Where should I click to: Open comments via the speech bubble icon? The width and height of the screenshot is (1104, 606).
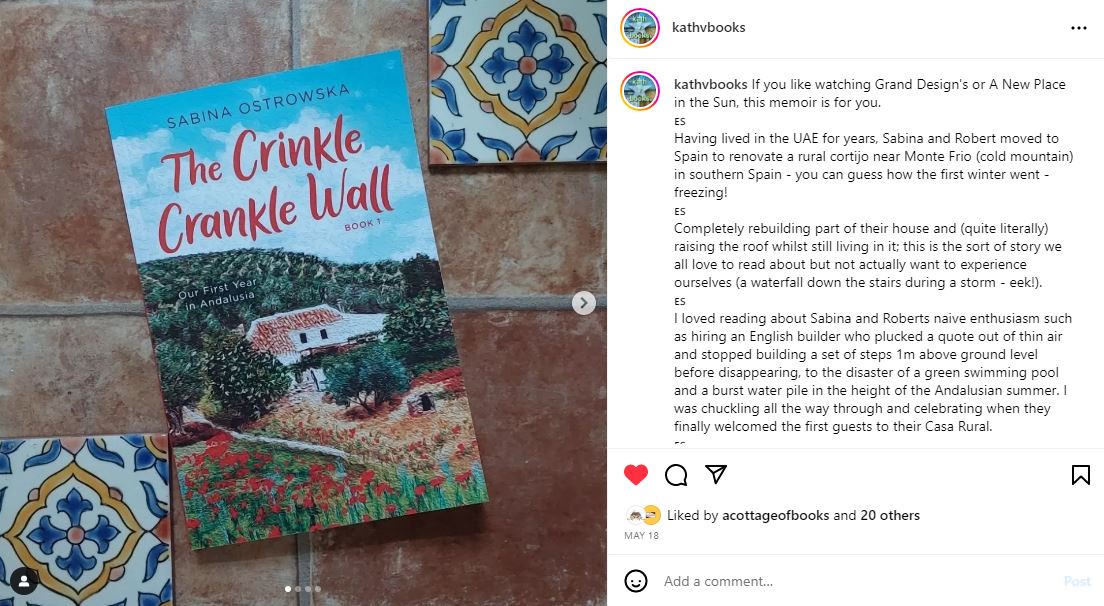[x=676, y=475]
